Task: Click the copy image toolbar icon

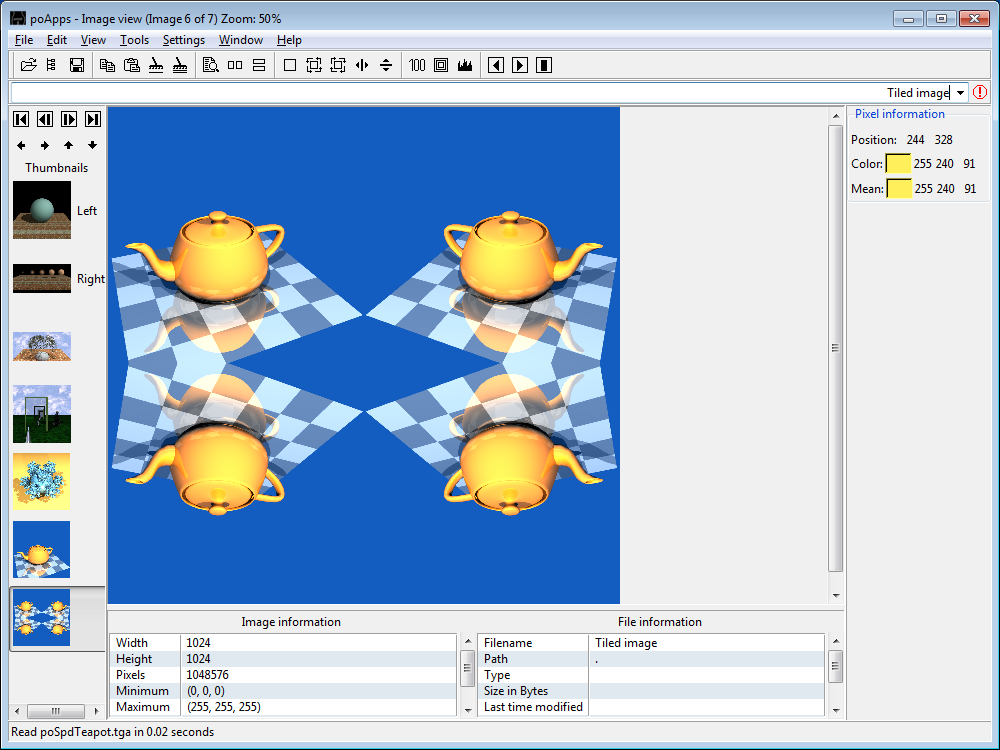Action: 107,65
